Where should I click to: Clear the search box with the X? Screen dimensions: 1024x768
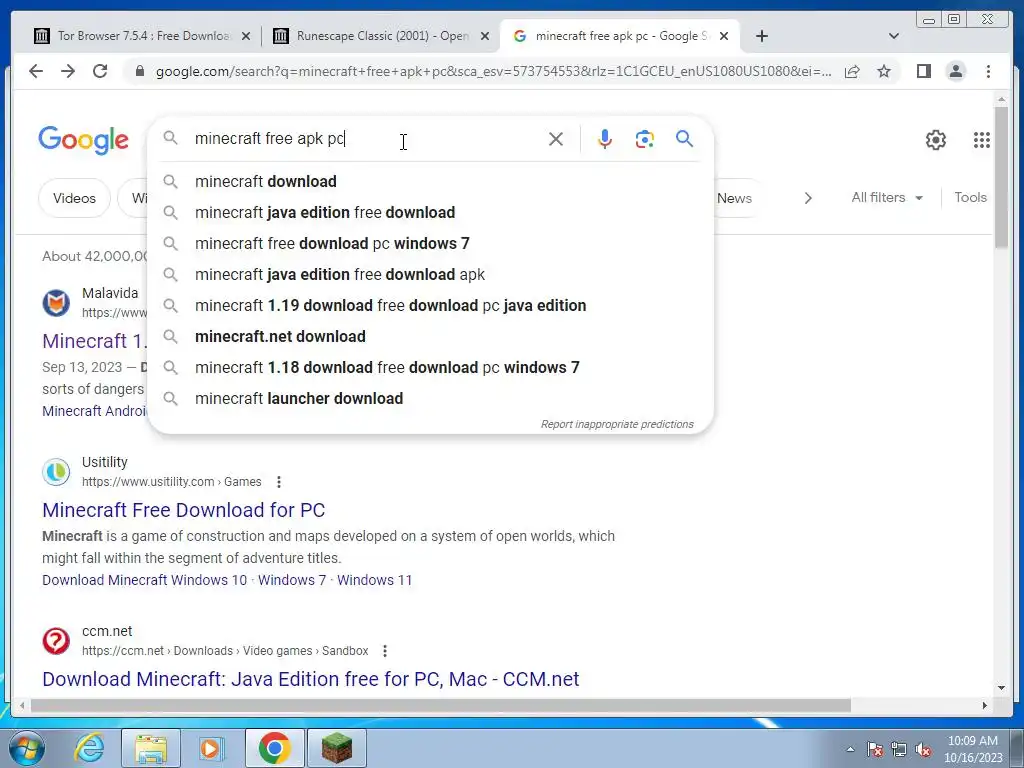click(x=556, y=139)
